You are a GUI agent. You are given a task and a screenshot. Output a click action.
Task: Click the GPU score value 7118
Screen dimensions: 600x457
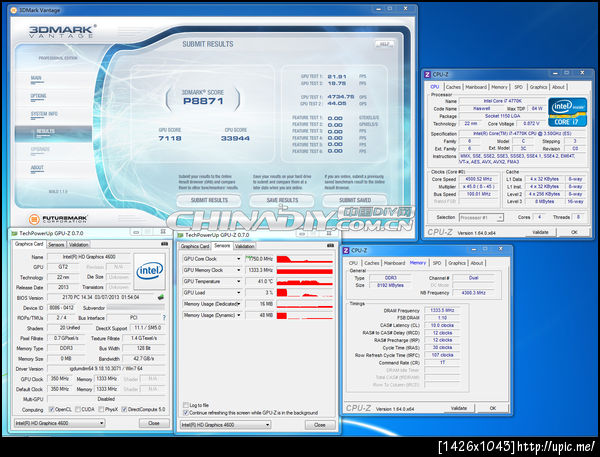170,138
